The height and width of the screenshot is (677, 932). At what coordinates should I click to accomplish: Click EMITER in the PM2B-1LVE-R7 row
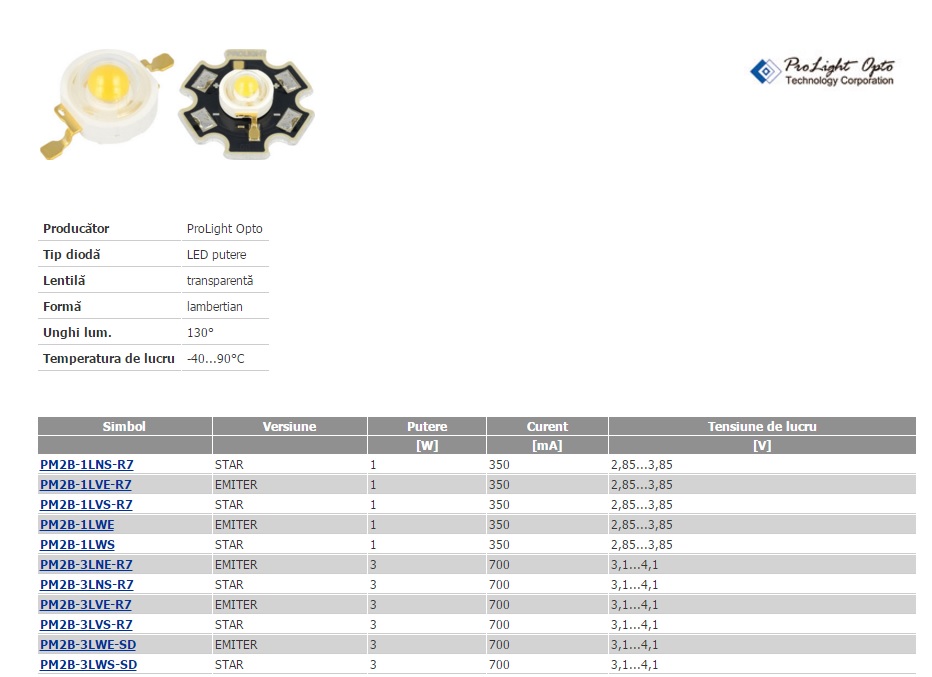point(237,485)
